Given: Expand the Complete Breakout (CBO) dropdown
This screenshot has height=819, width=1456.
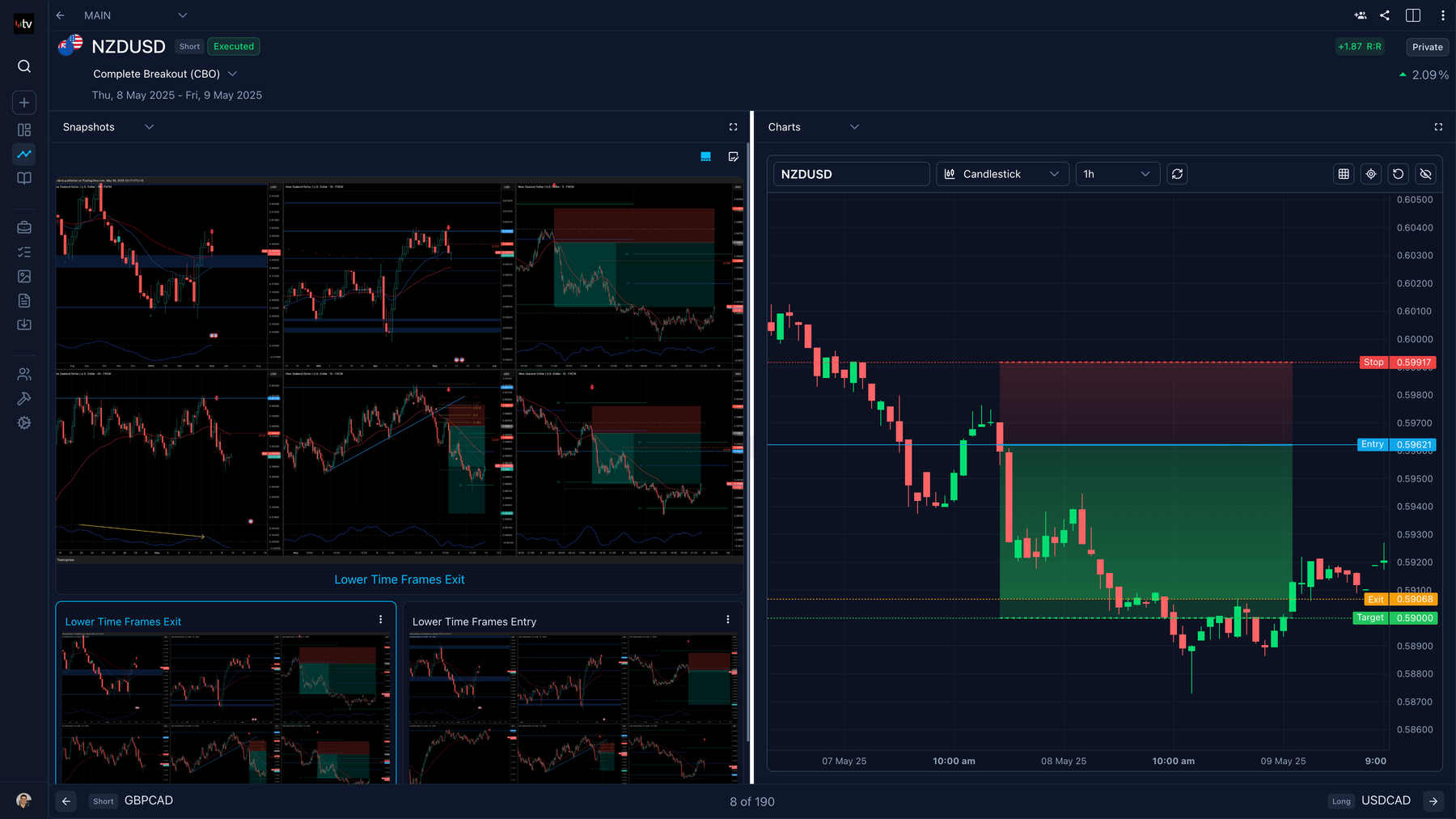Looking at the screenshot, I should (x=232, y=74).
